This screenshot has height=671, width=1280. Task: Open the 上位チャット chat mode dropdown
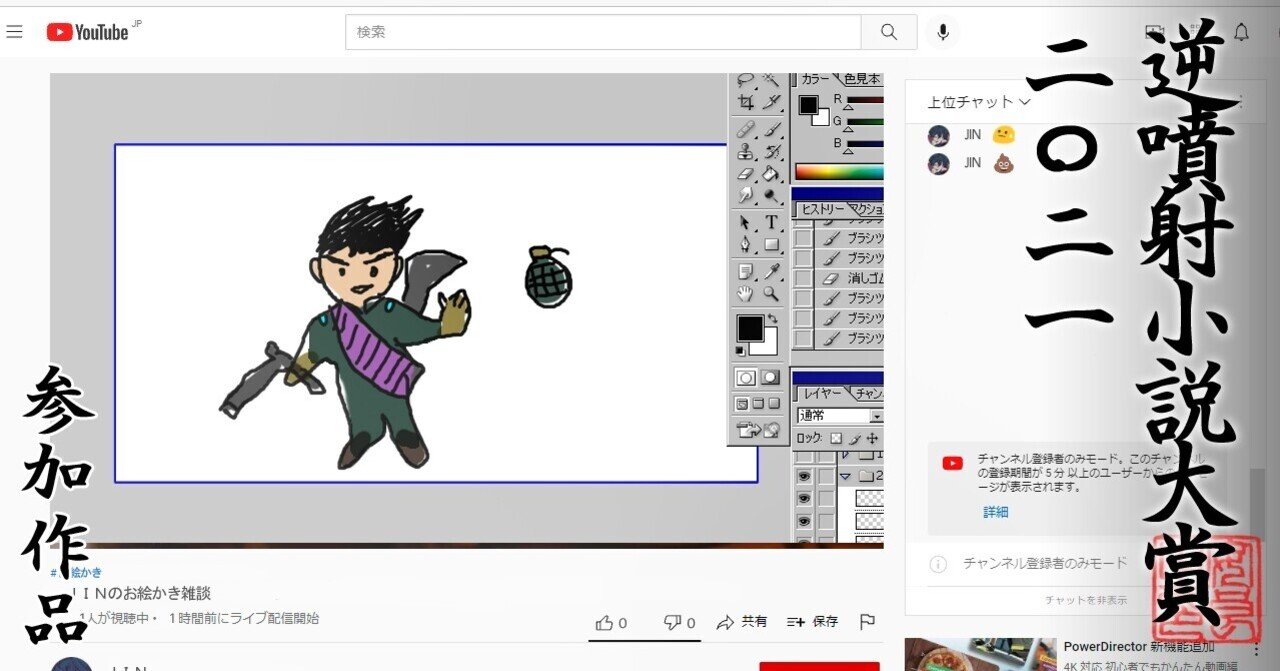click(x=978, y=102)
